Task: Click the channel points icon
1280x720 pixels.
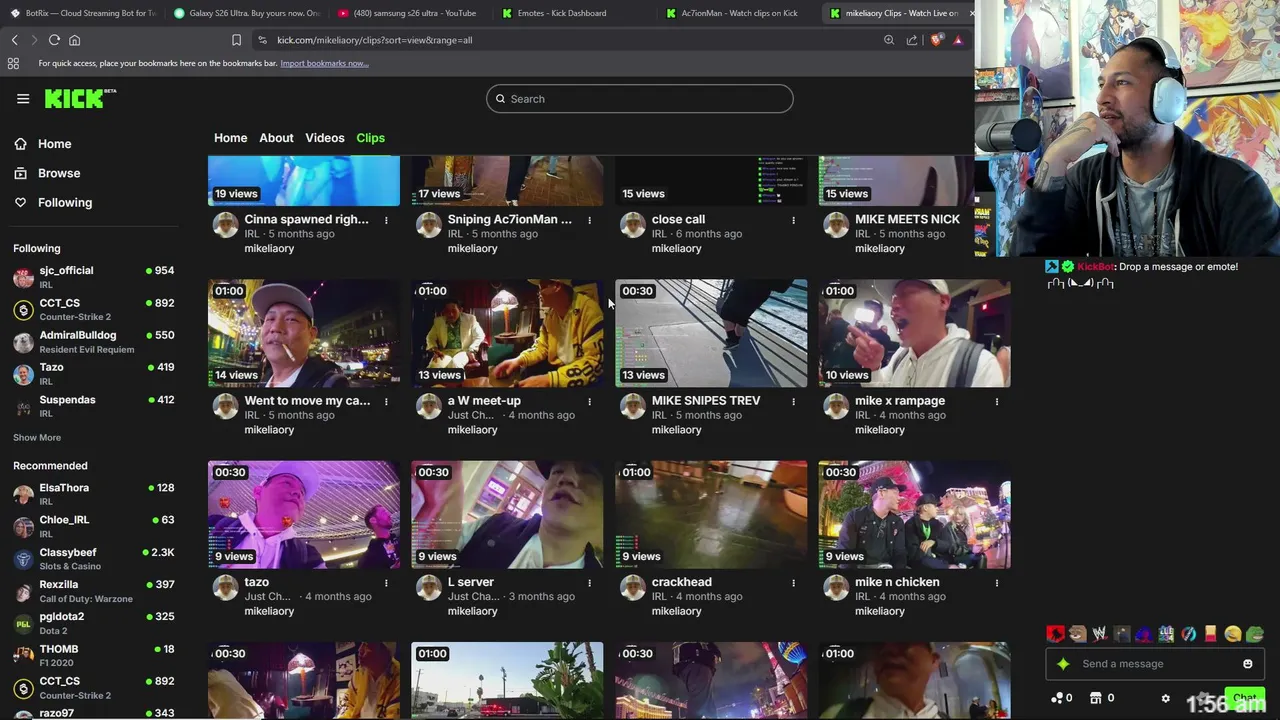Action: click(x=1057, y=698)
